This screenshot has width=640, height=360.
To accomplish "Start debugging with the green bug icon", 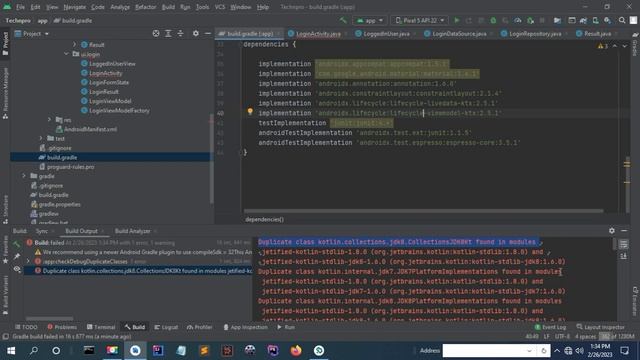I will (493, 20).
